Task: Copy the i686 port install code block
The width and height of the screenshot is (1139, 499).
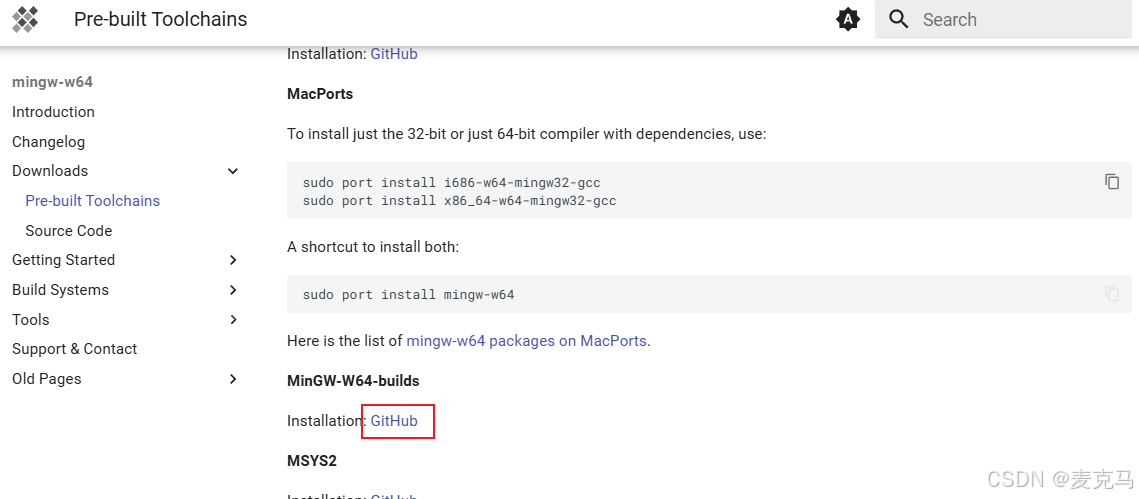Action: tap(1111, 182)
